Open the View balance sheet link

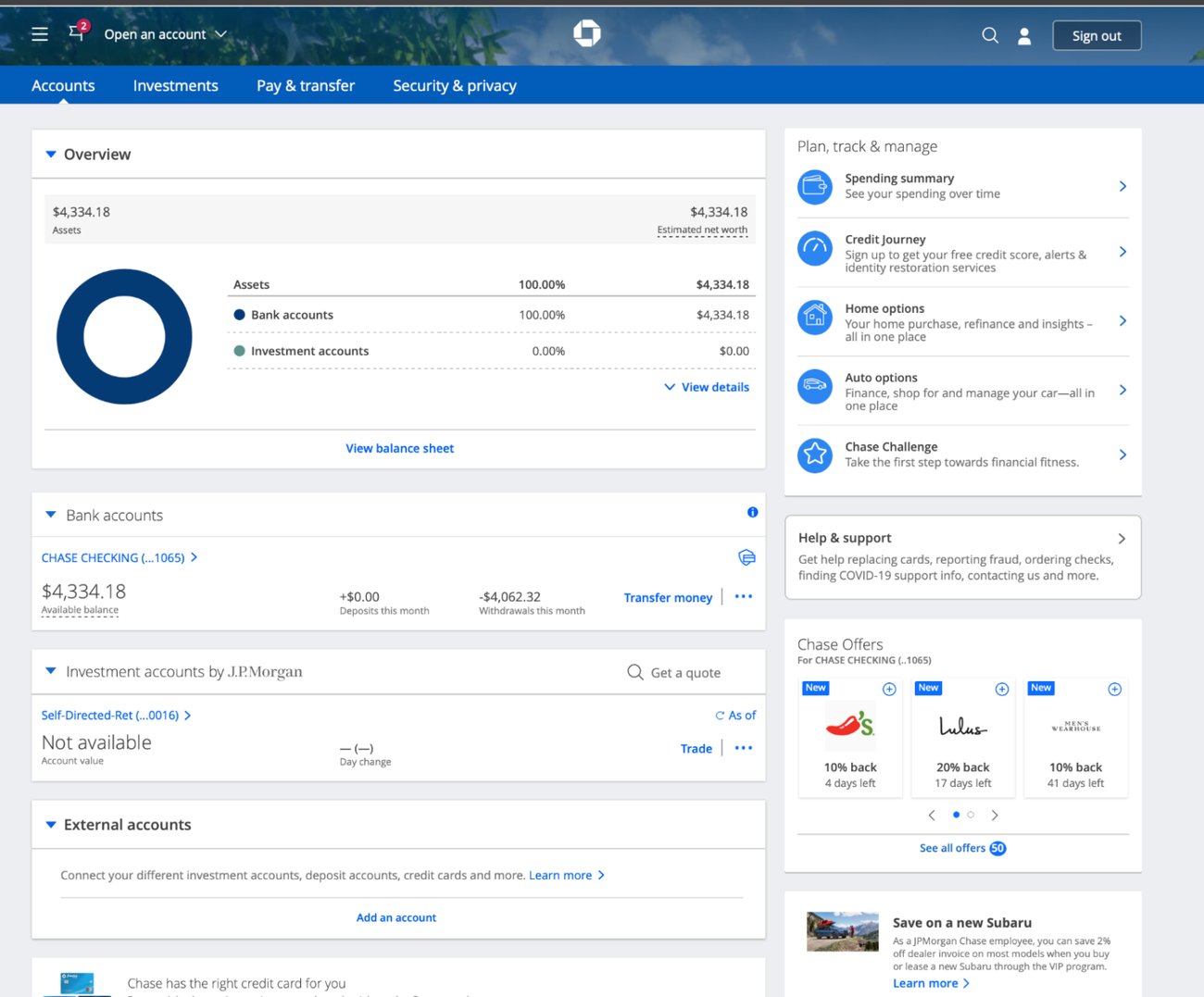click(400, 448)
